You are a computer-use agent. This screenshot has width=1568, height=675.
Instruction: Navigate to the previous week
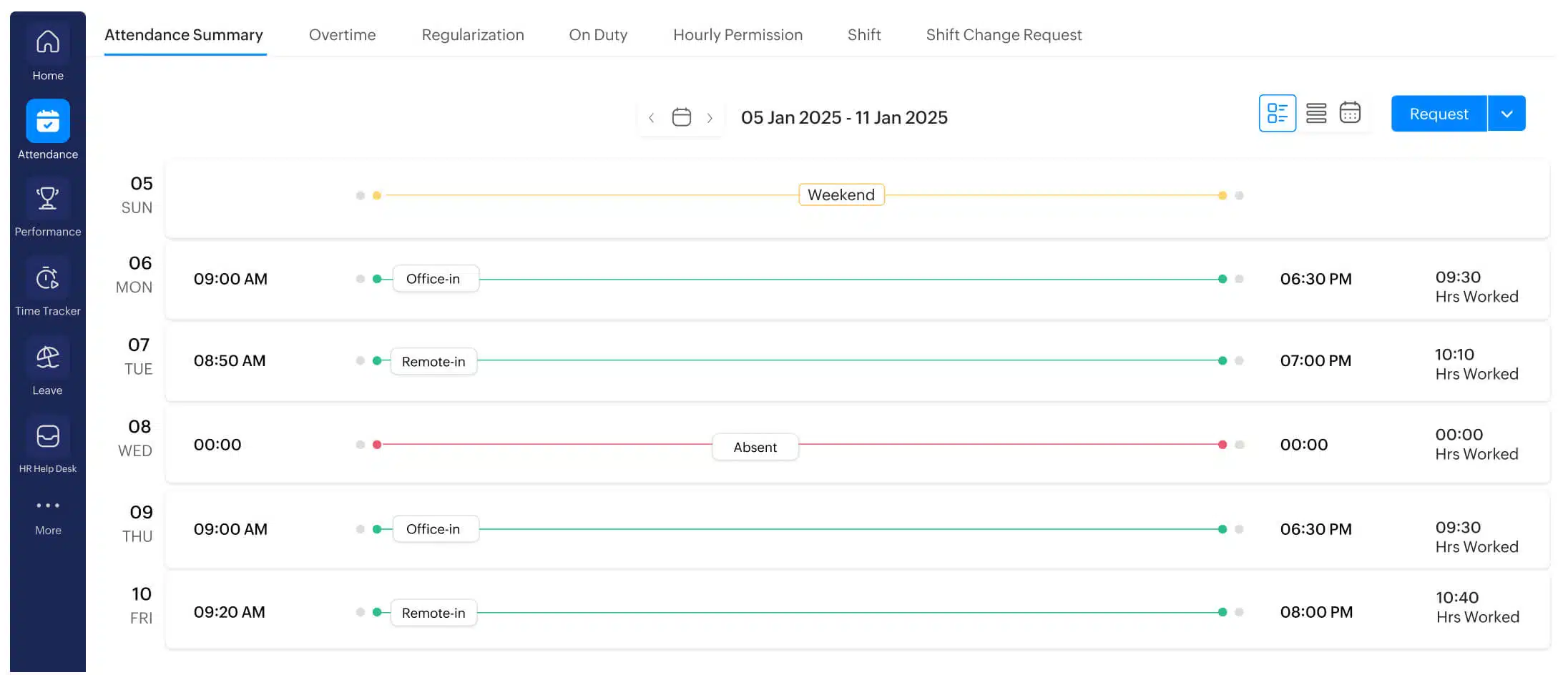[651, 117]
